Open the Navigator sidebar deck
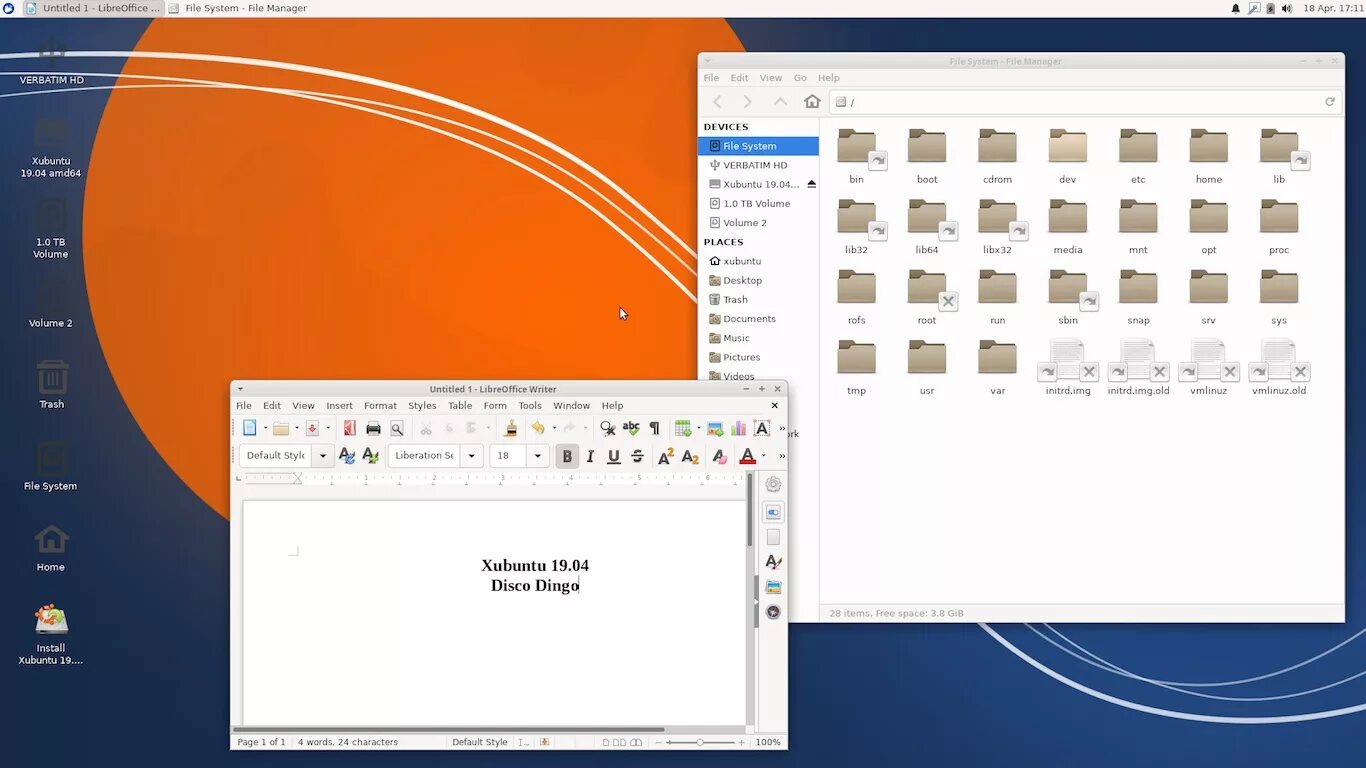The image size is (1366, 768). pos(773,612)
